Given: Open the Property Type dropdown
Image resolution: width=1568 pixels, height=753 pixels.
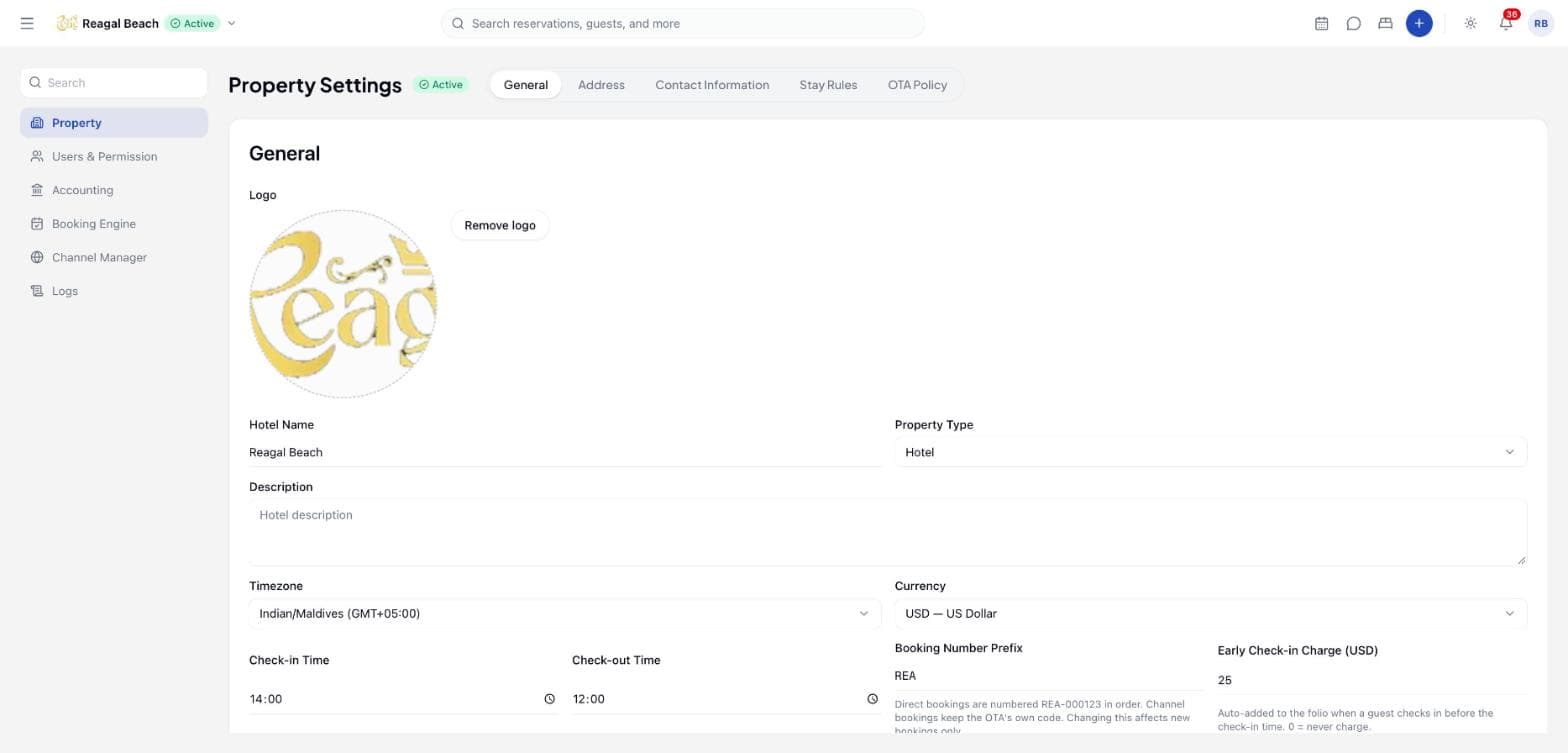Looking at the screenshot, I should [x=1210, y=452].
